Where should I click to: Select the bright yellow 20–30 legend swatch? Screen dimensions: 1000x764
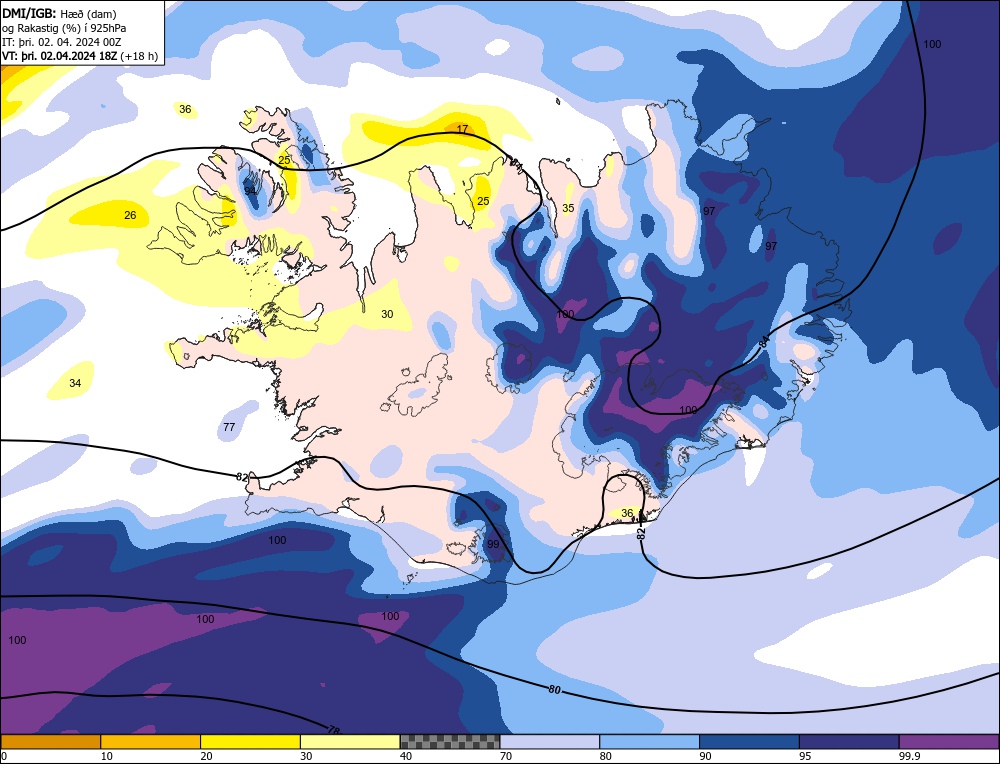click(250, 741)
